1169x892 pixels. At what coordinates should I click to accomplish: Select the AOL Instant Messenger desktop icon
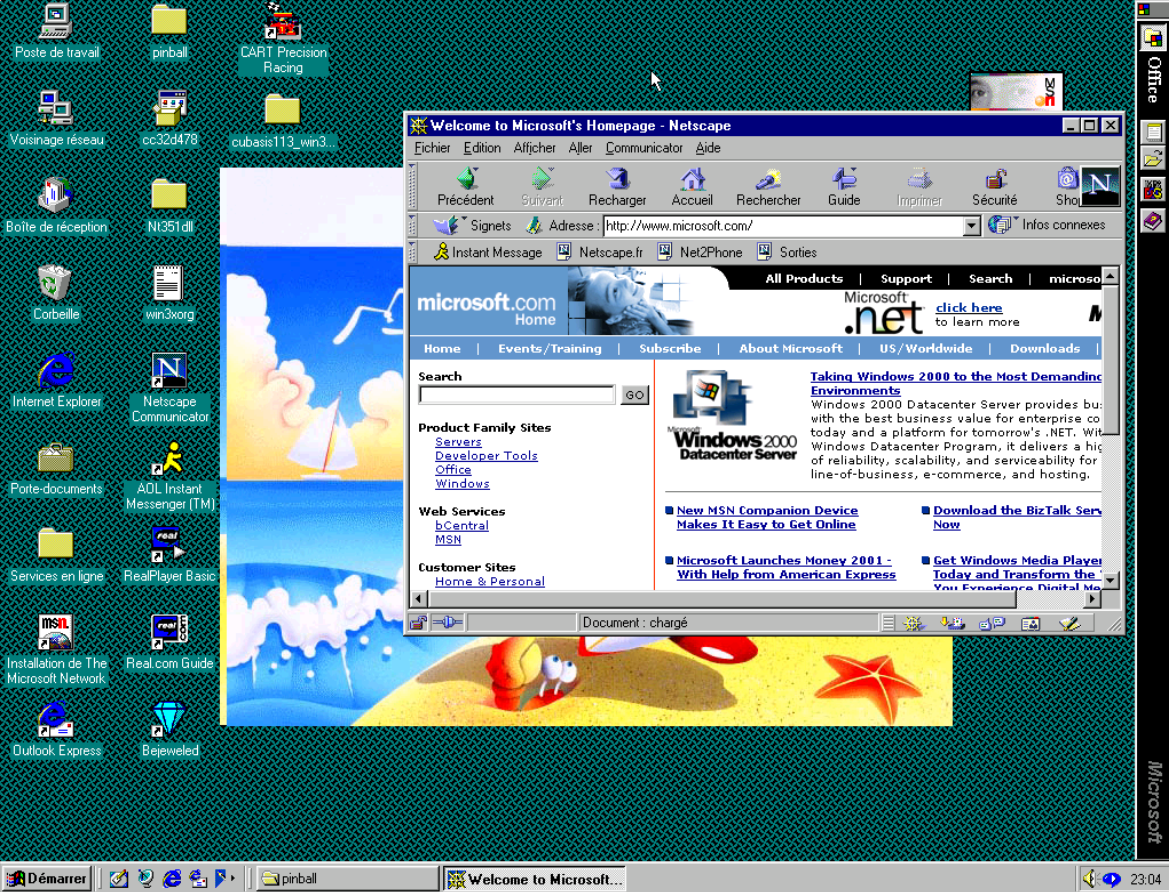170,475
